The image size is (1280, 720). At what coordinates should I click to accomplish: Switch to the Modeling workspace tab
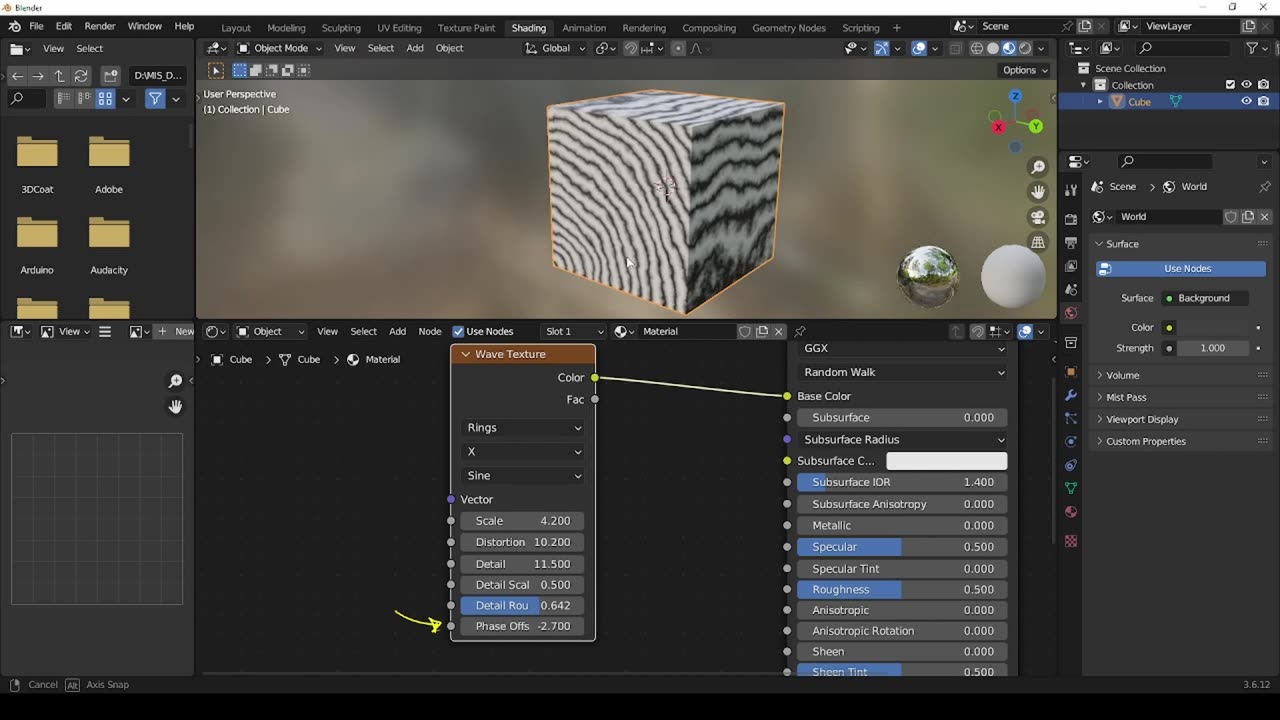286,28
